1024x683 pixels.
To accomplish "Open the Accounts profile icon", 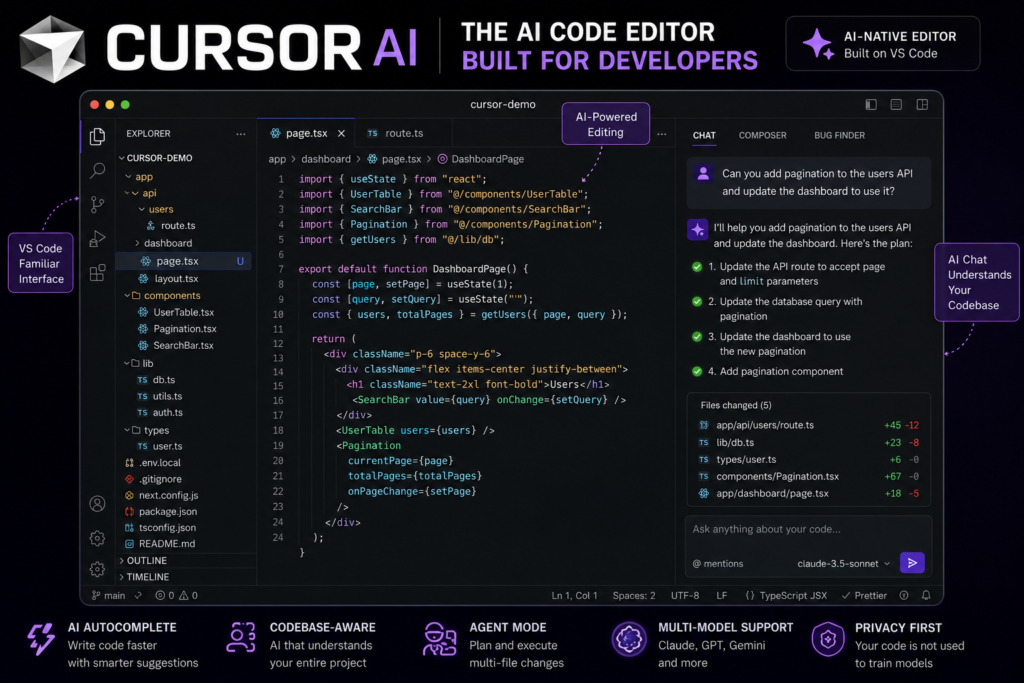I will coord(97,503).
